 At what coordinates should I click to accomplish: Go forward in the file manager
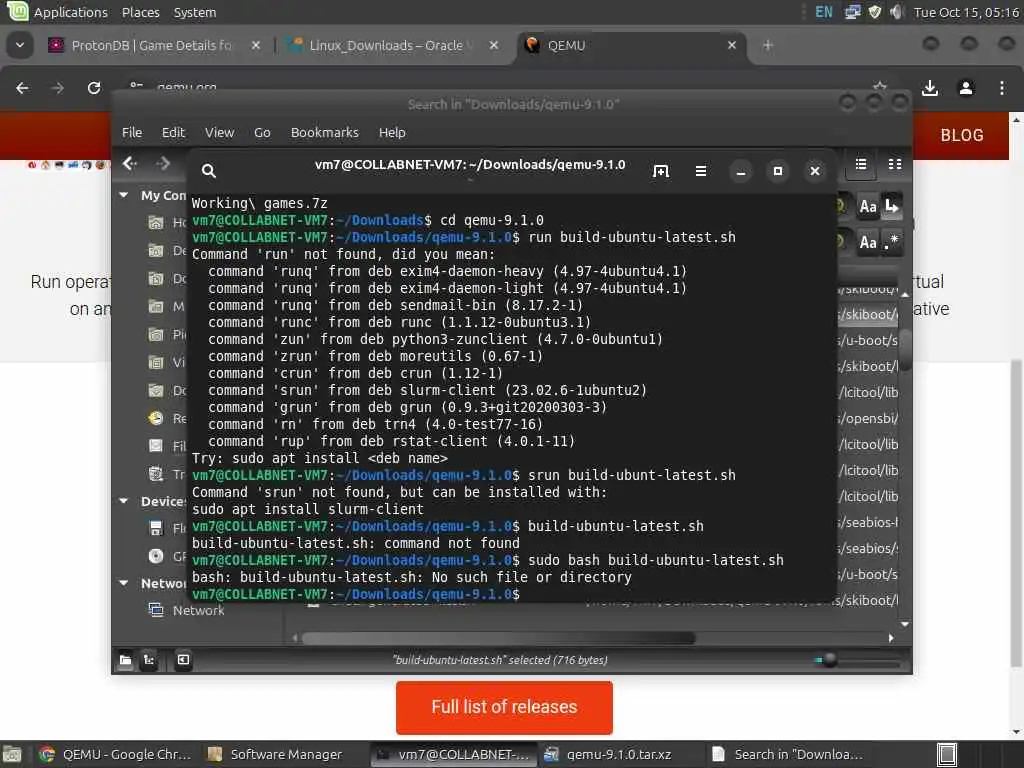coord(163,163)
